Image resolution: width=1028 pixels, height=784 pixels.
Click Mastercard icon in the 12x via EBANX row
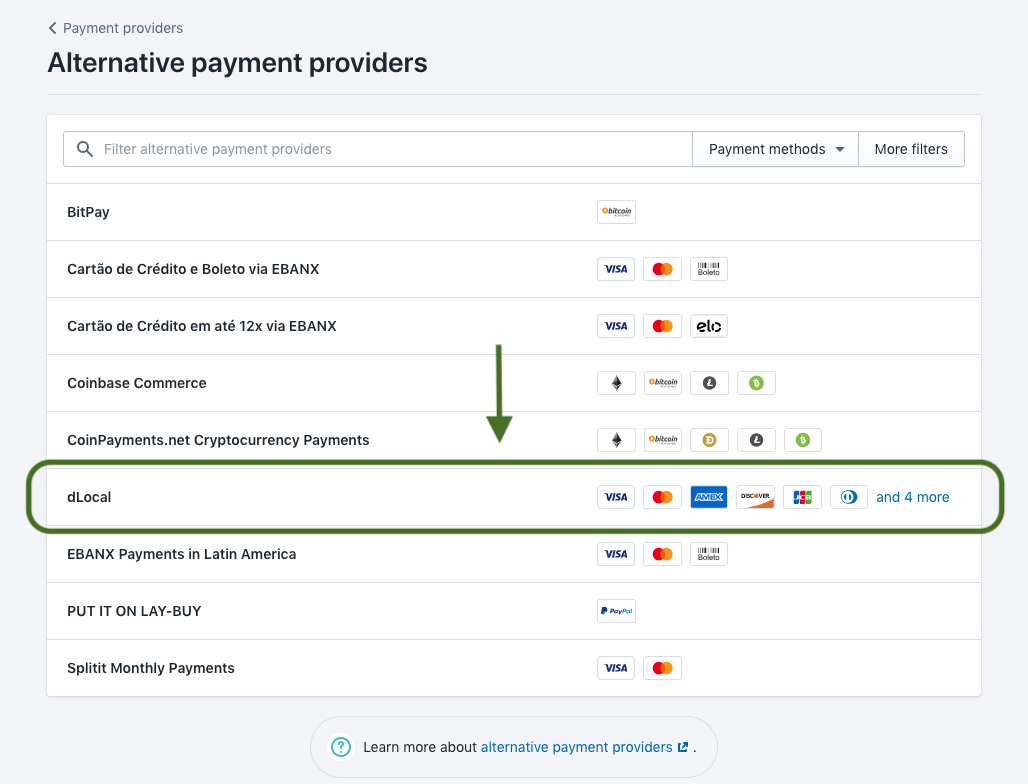(x=663, y=326)
